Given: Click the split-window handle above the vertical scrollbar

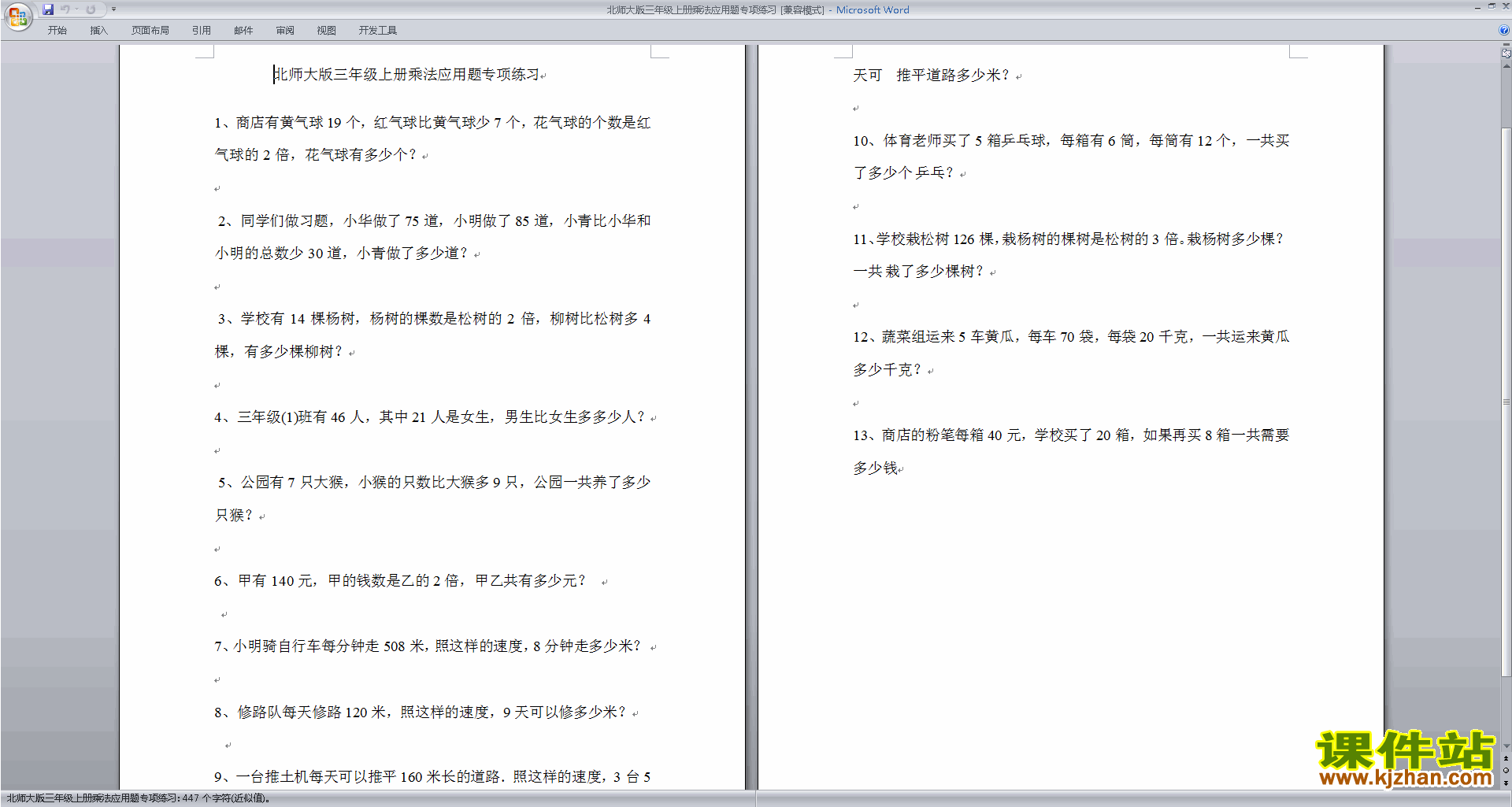Looking at the screenshot, I should coord(1506,45).
